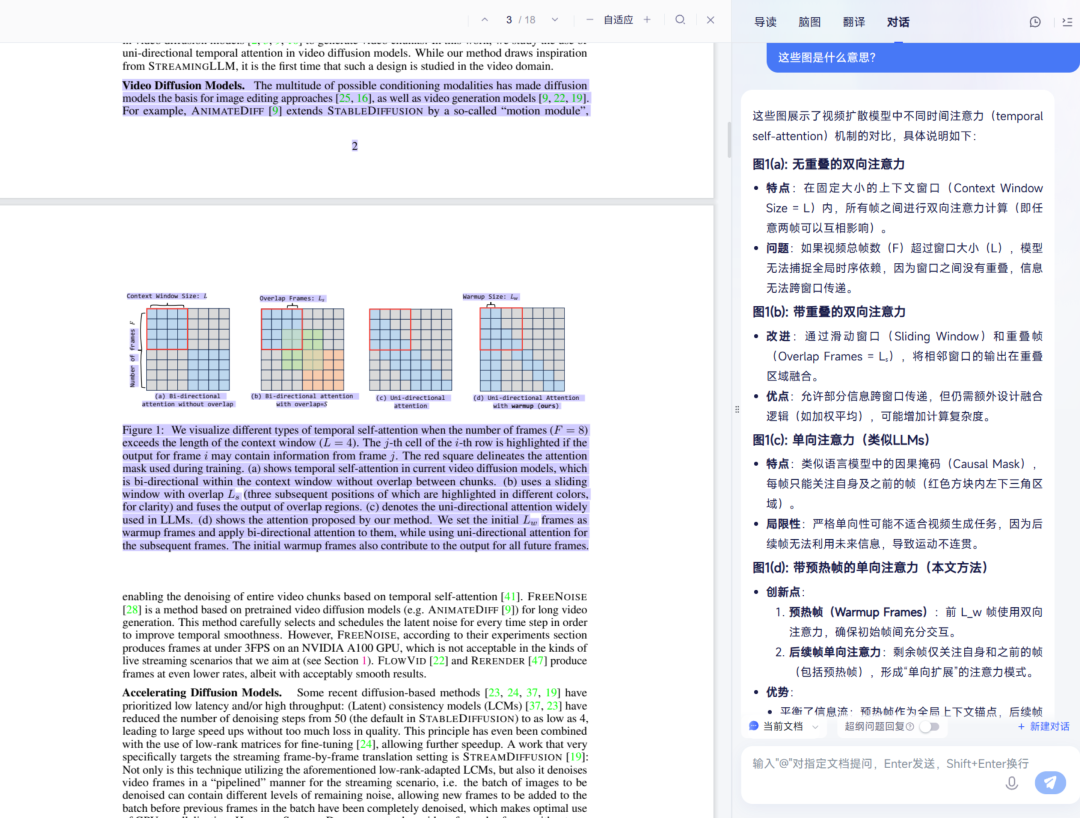Screen dimensions: 1080x818
Task: Go to the previous PDF page
Action: pyautogui.click(x=485, y=20)
